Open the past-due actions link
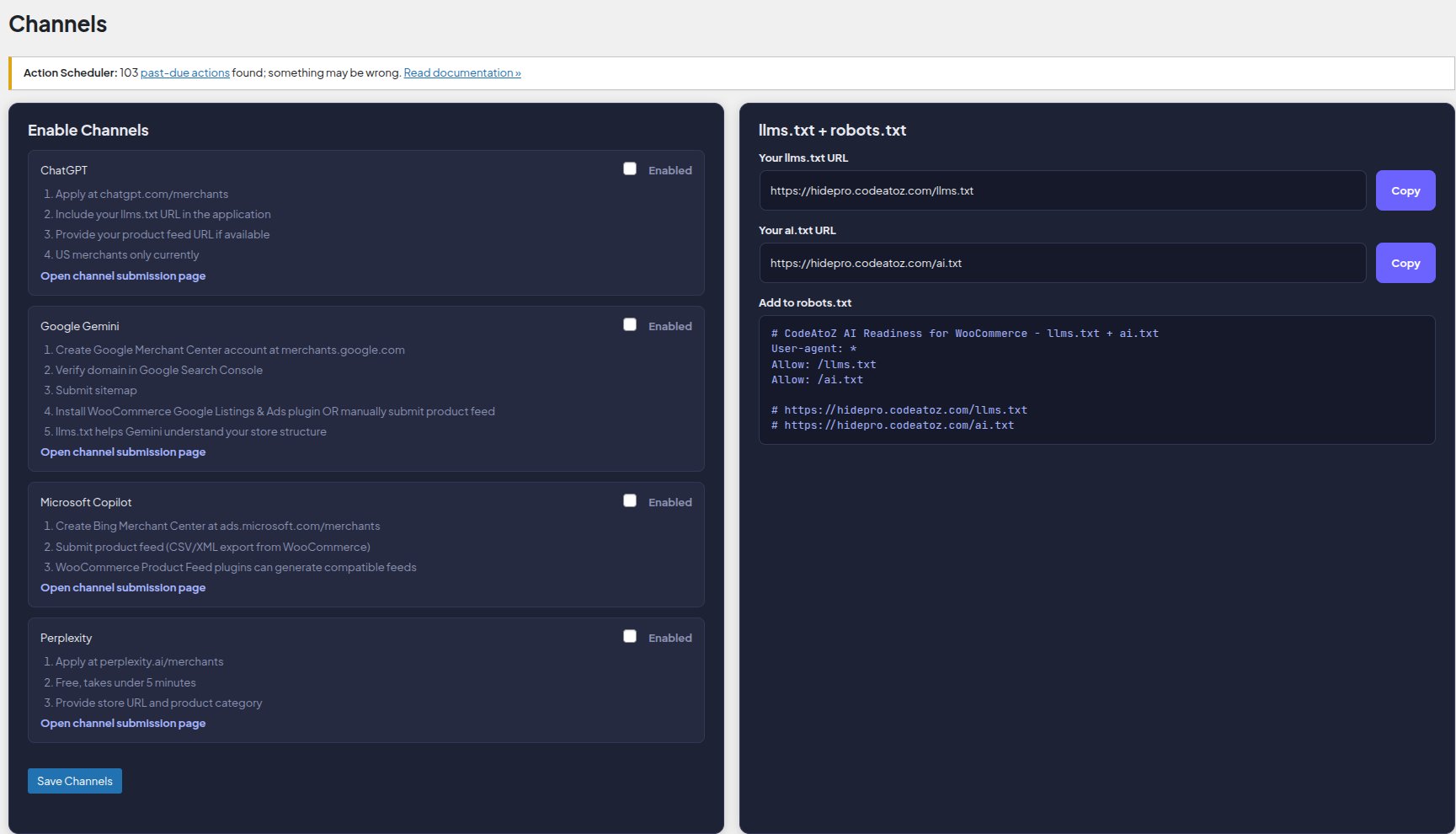Viewport: 1456px width, 834px height. (185, 72)
